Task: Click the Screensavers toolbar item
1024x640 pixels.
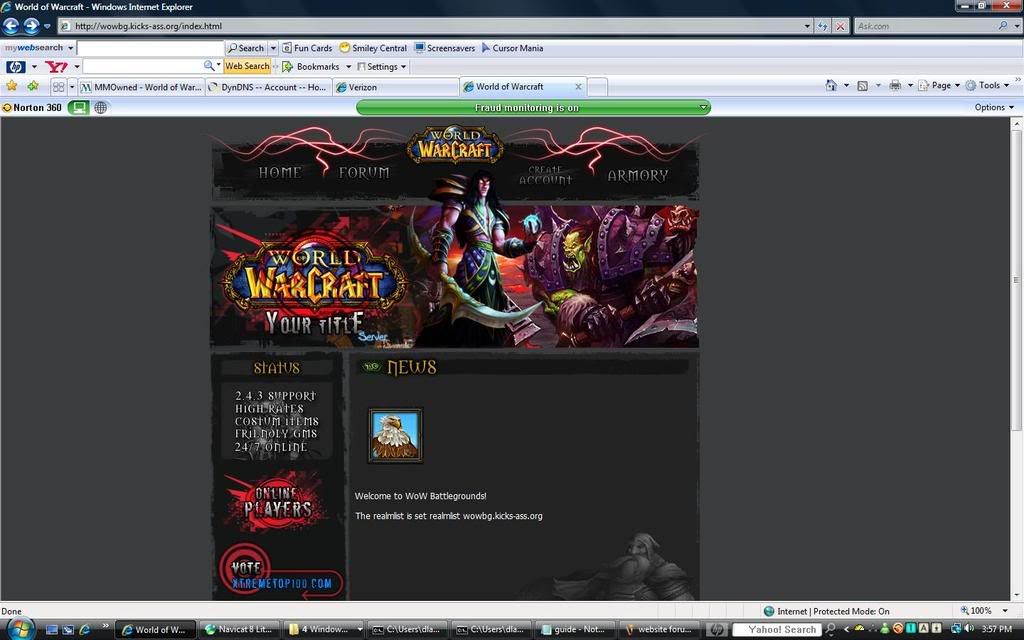Action: coord(445,48)
